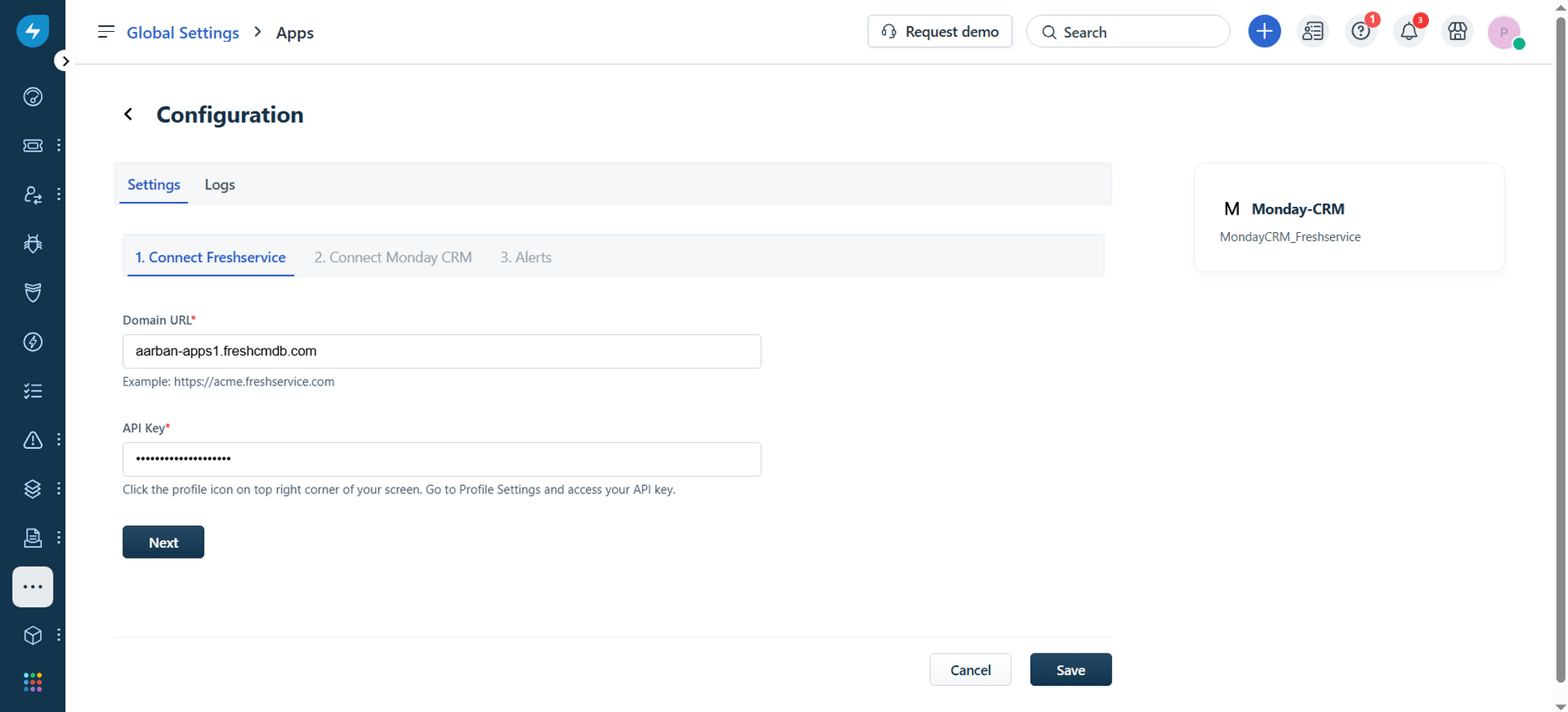Open the document stamp icon in sidebar
The height and width of the screenshot is (712, 1568).
(x=33, y=538)
